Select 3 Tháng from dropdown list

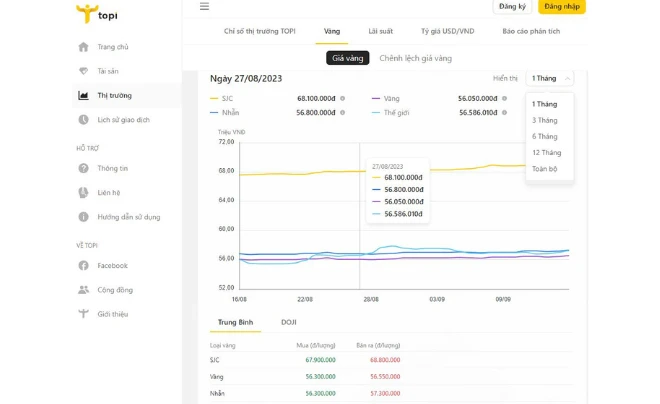tap(545, 120)
